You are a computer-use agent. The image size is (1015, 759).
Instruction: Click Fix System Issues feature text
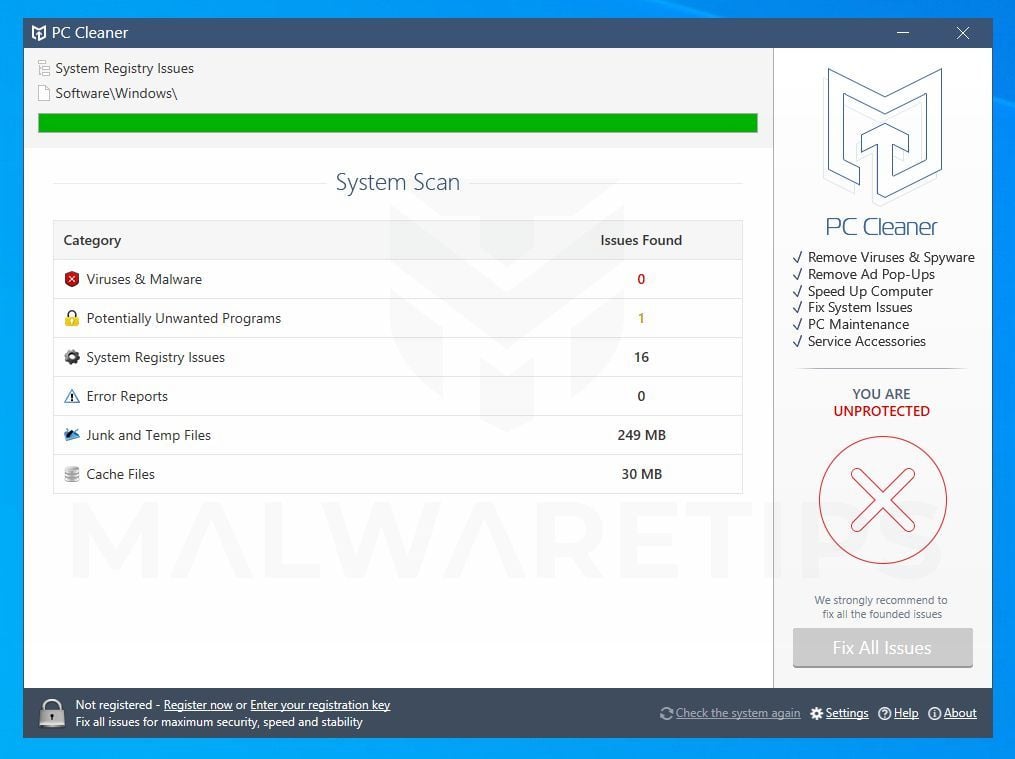coord(860,307)
